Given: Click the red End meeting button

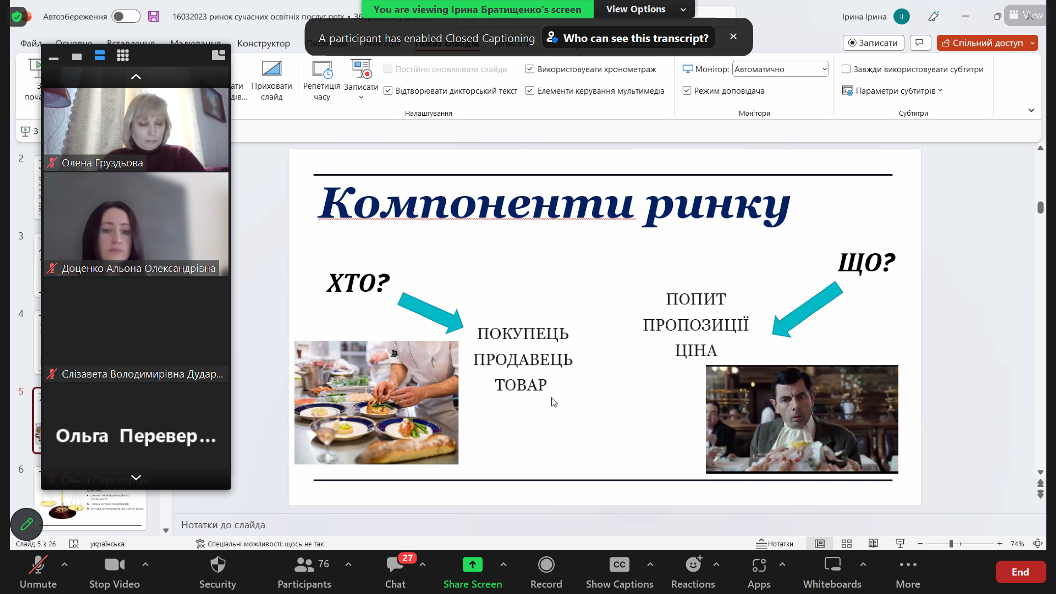Looking at the screenshot, I should click(x=1020, y=572).
